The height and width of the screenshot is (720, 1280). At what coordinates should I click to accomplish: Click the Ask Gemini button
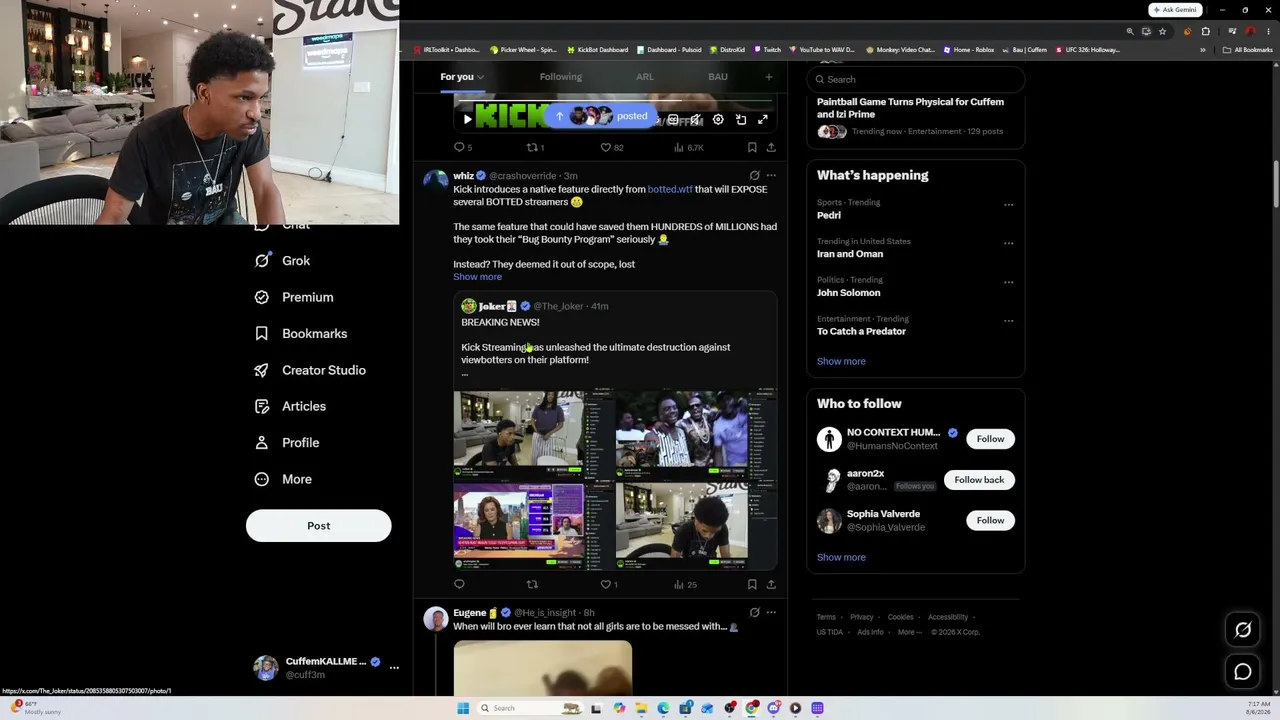(1175, 10)
